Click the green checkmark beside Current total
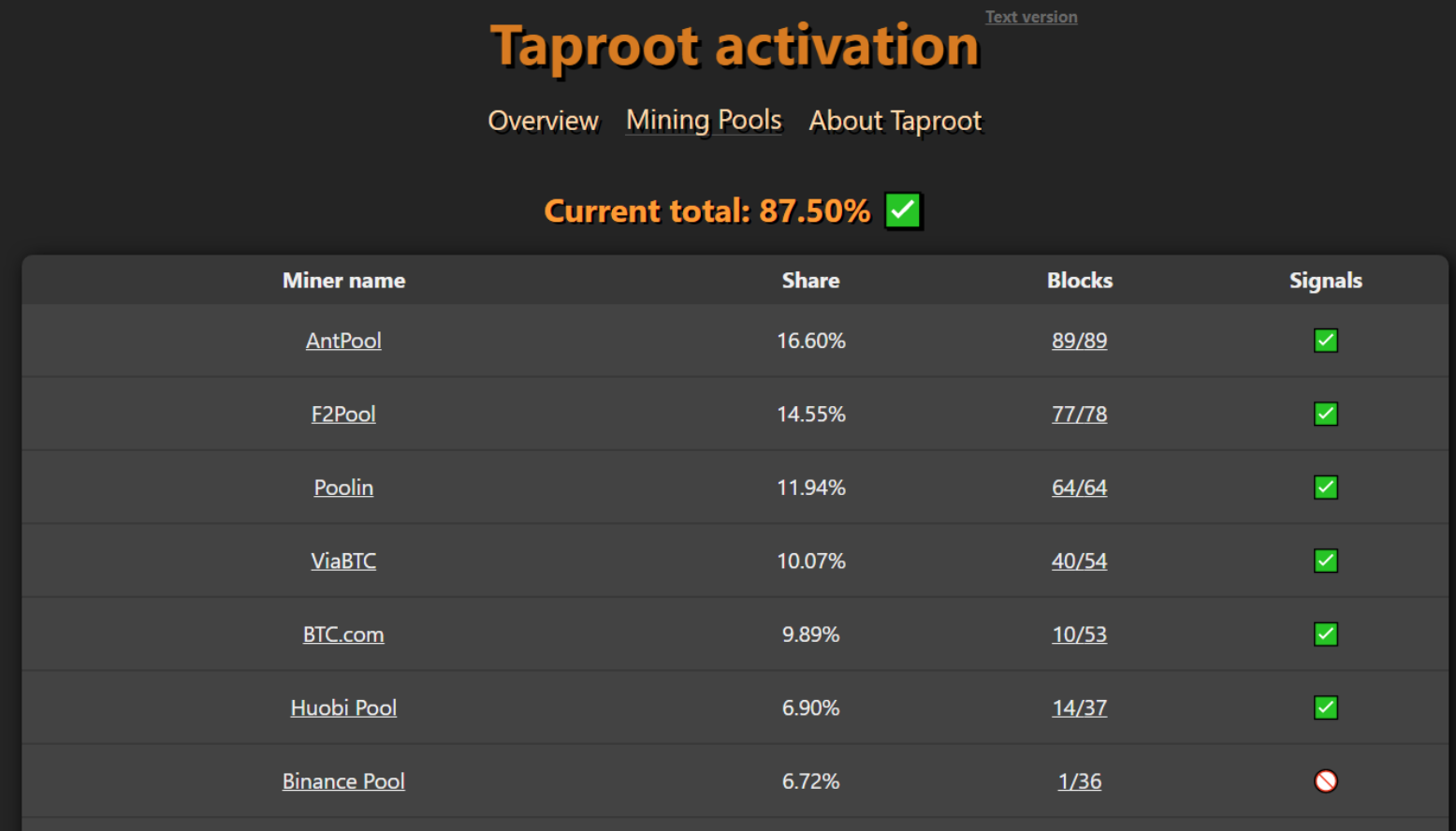Screen dimensions: 1456x831 tap(903, 211)
